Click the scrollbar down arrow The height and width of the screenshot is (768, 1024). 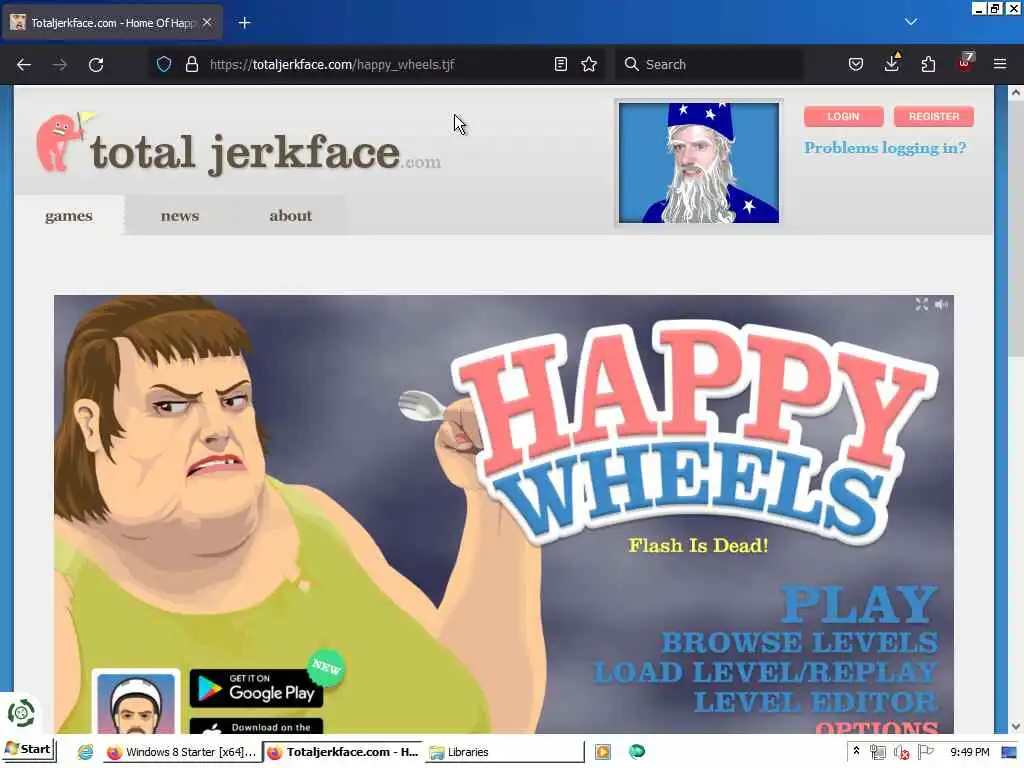(1016, 726)
